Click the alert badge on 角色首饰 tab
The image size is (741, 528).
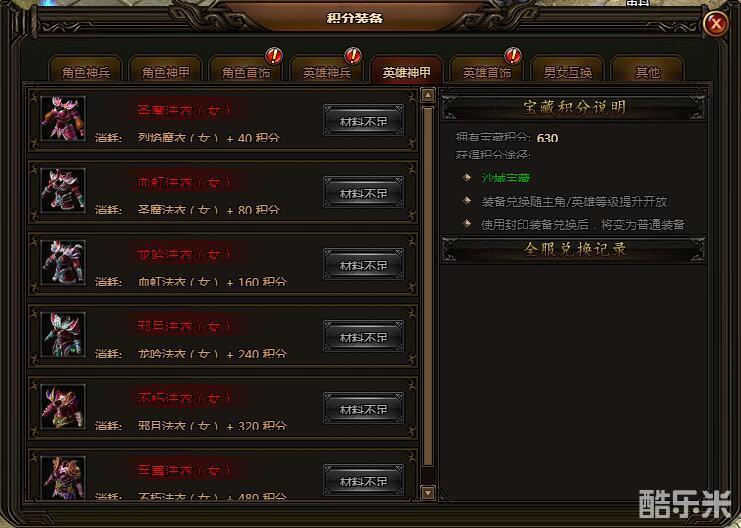click(274, 56)
